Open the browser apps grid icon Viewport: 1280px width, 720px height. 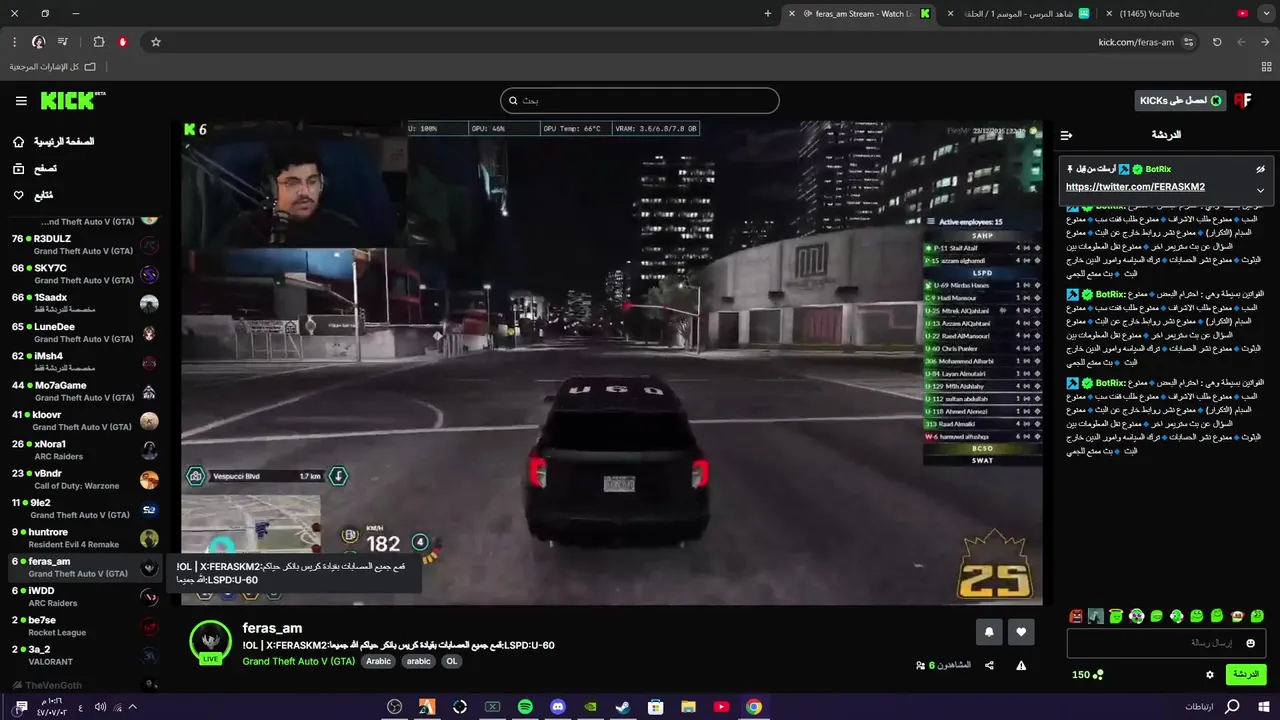click(1266, 67)
